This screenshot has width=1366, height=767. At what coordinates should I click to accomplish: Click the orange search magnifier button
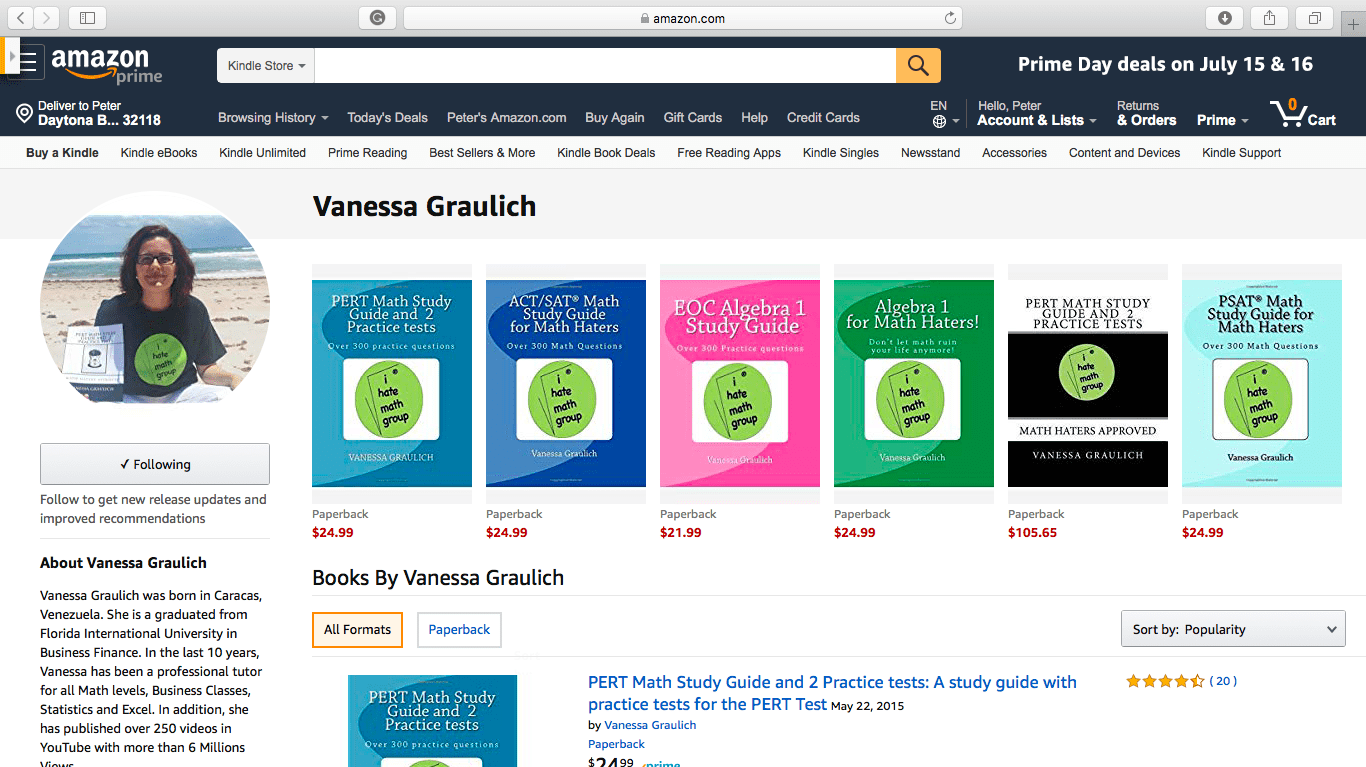click(x=918, y=66)
